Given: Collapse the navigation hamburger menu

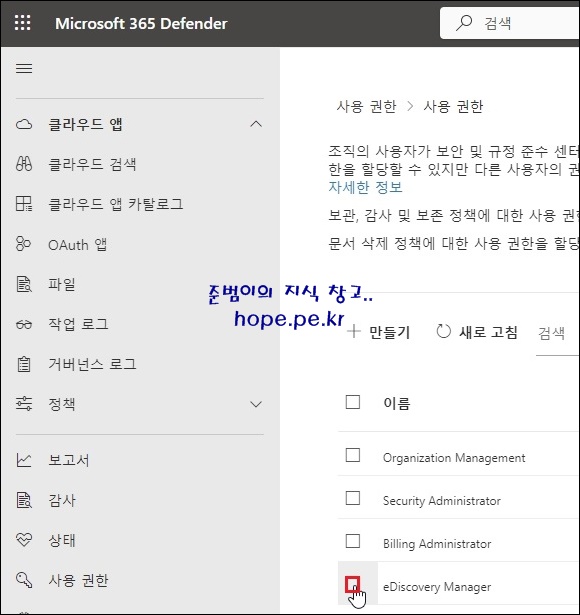Looking at the screenshot, I should [x=24, y=69].
